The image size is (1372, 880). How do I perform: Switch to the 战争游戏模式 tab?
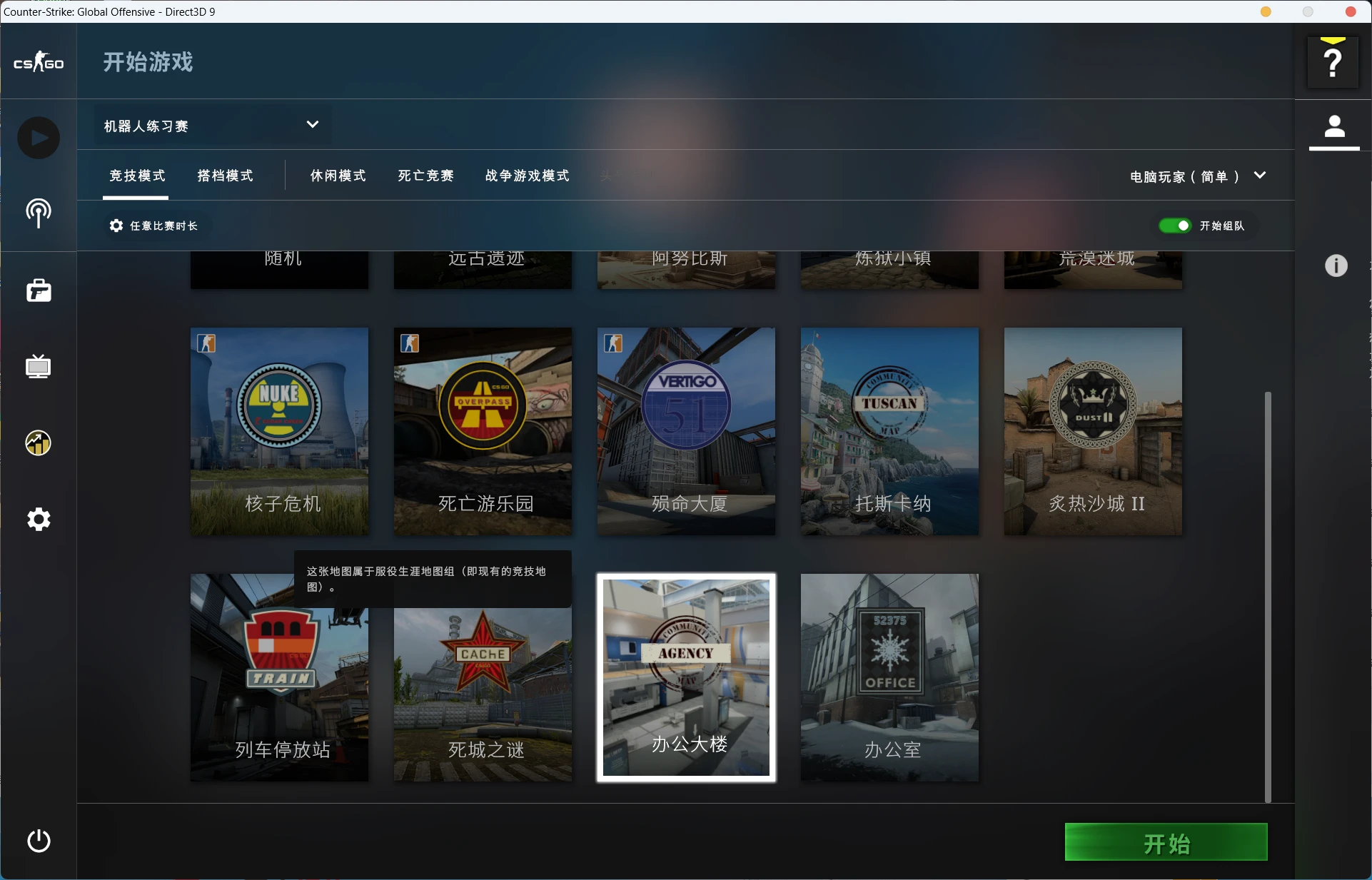[527, 176]
